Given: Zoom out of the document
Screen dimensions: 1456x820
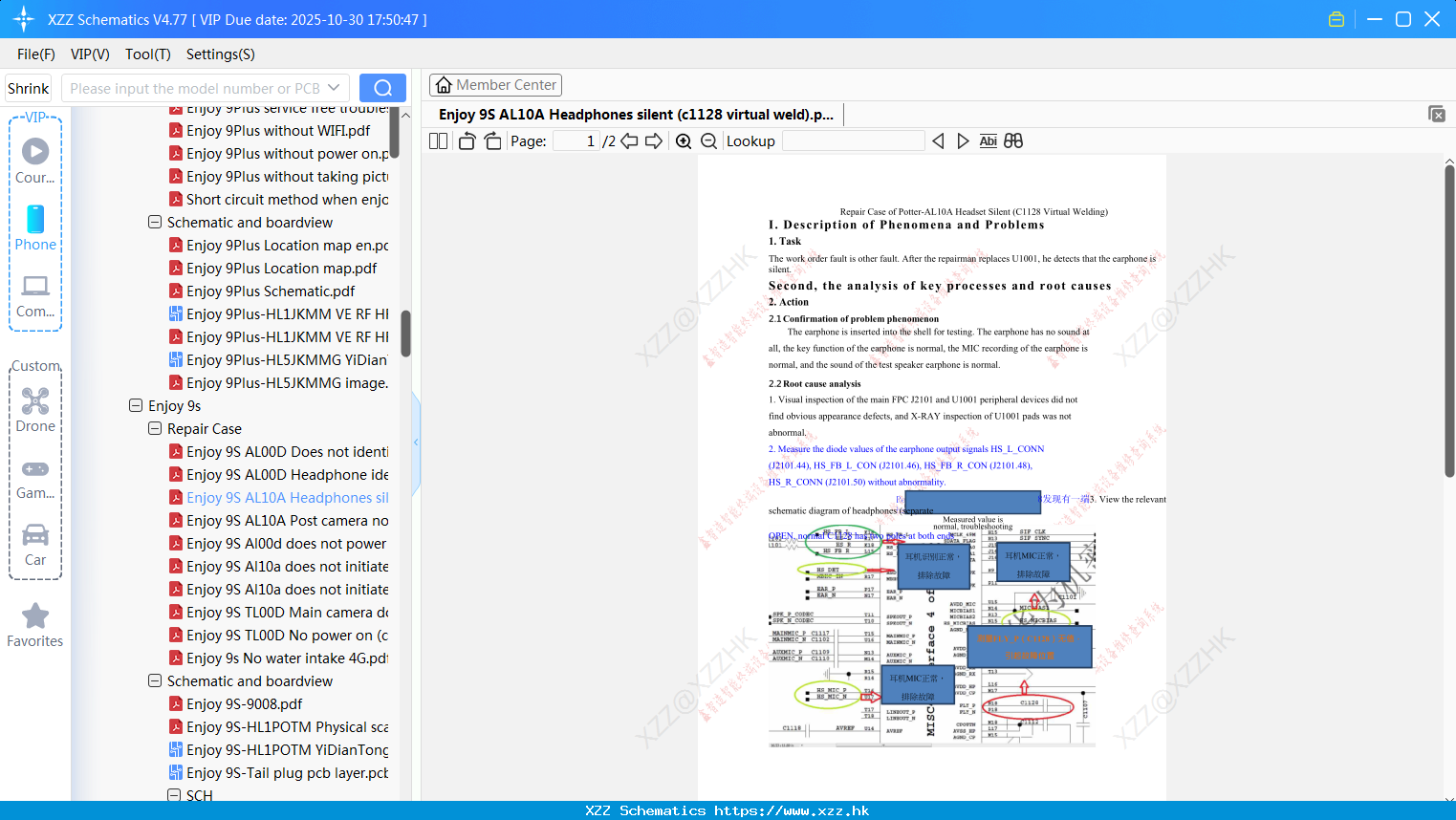Looking at the screenshot, I should click(x=708, y=141).
